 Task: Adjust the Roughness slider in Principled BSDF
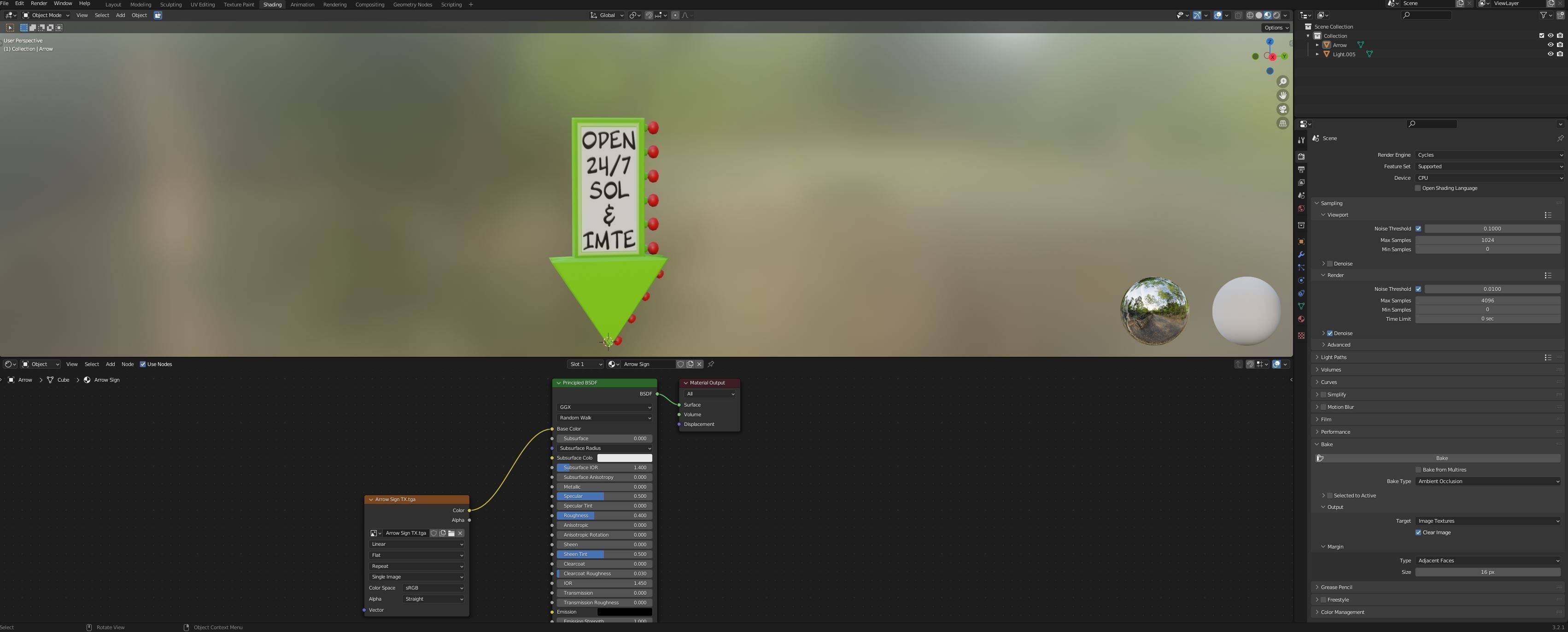point(604,516)
